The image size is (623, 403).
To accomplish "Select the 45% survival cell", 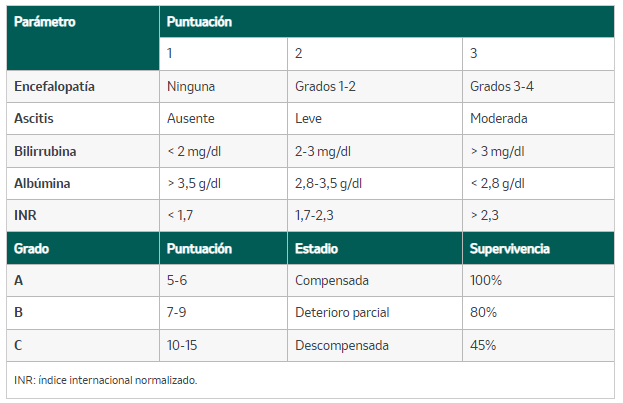I will (538, 345).
